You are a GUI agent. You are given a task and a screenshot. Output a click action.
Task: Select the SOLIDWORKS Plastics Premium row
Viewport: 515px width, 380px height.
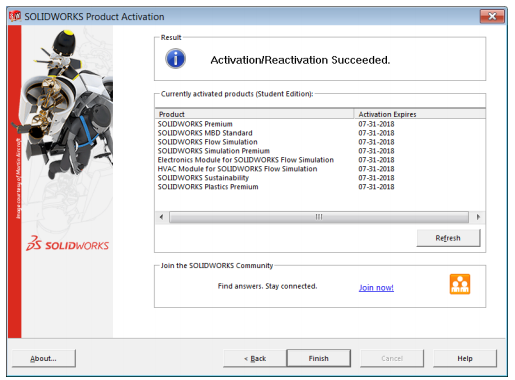click(x=320, y=187)
